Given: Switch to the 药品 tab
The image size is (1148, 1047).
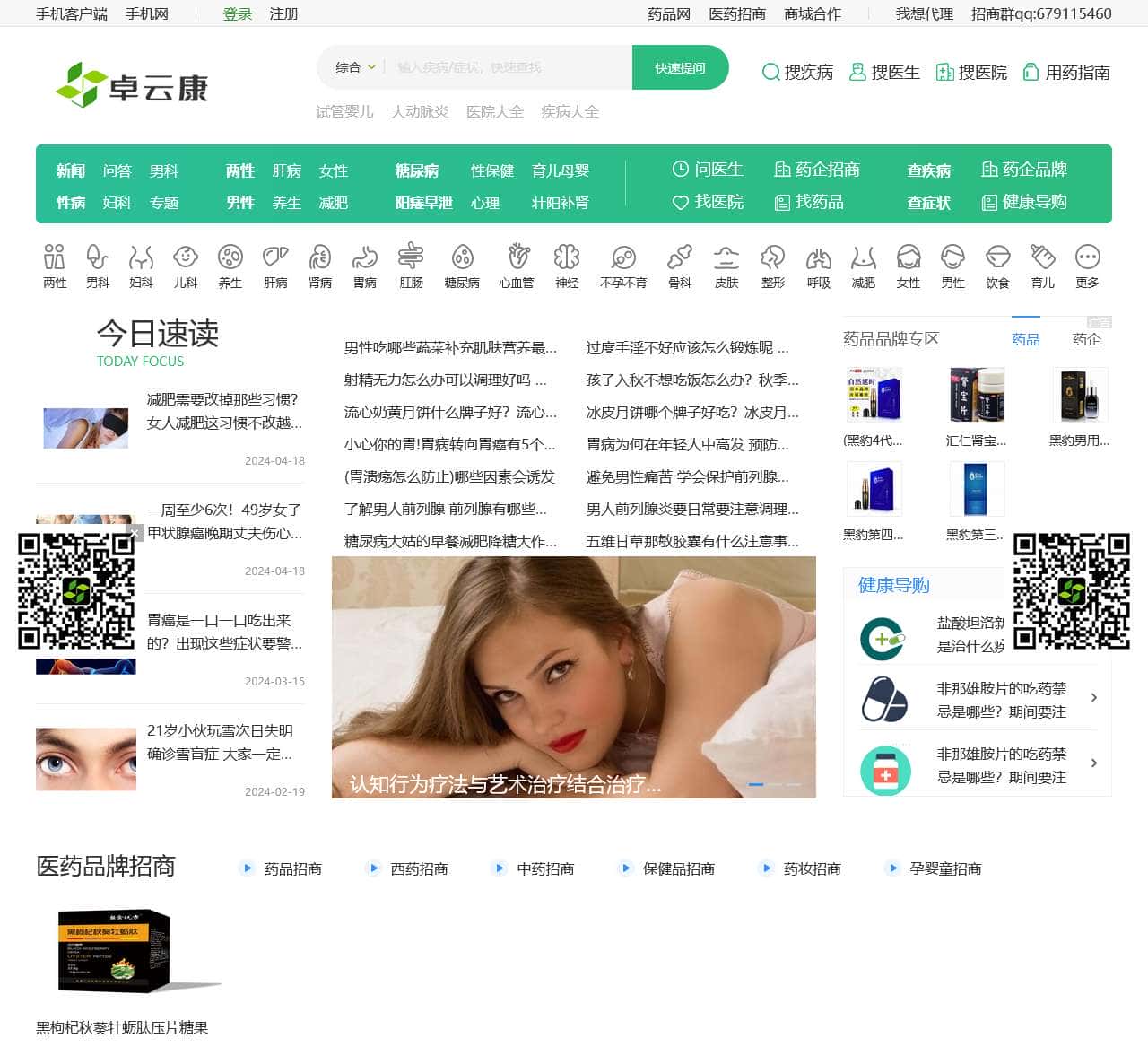Looking at the screenshot, I should pyautogui.click(x=1026, y=339).
